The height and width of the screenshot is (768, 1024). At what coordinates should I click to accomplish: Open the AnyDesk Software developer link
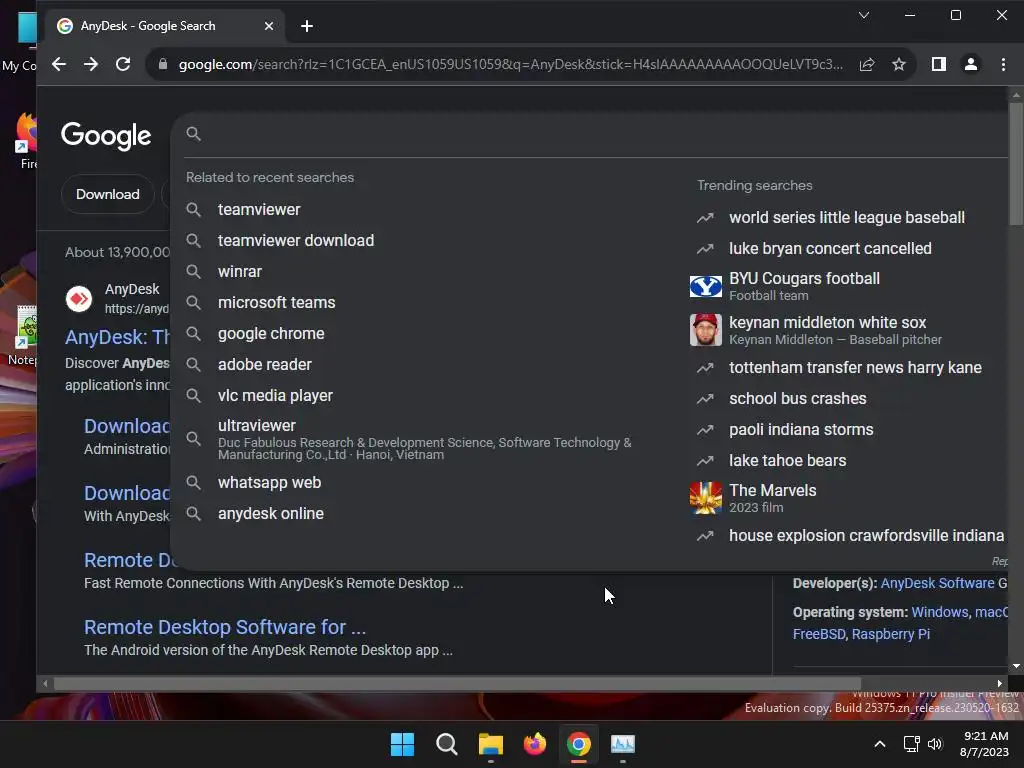(937, 583)
